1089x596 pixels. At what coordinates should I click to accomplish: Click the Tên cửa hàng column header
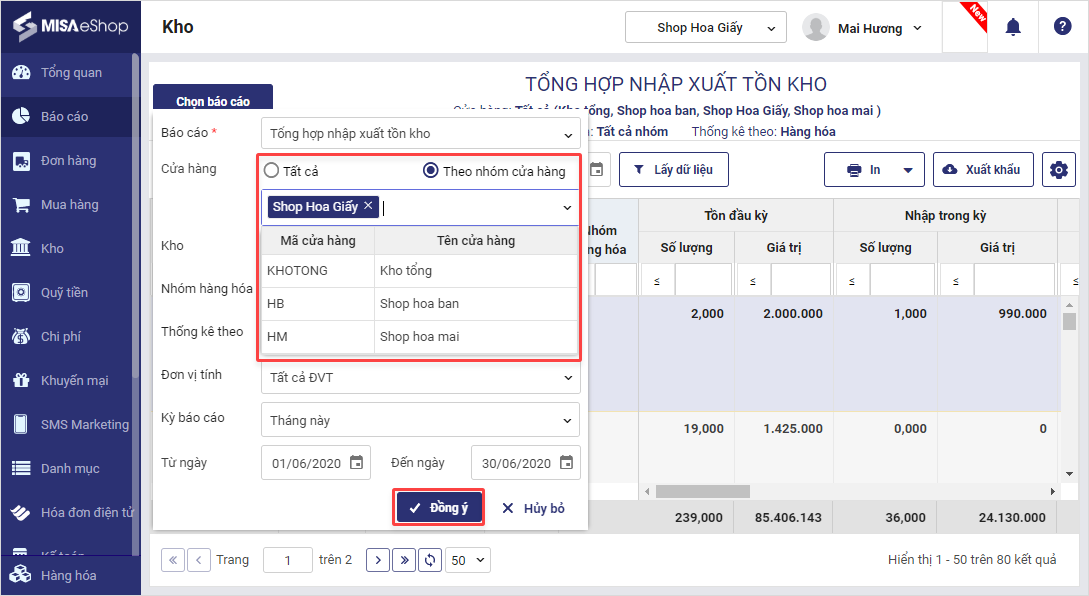click(476, 240)
